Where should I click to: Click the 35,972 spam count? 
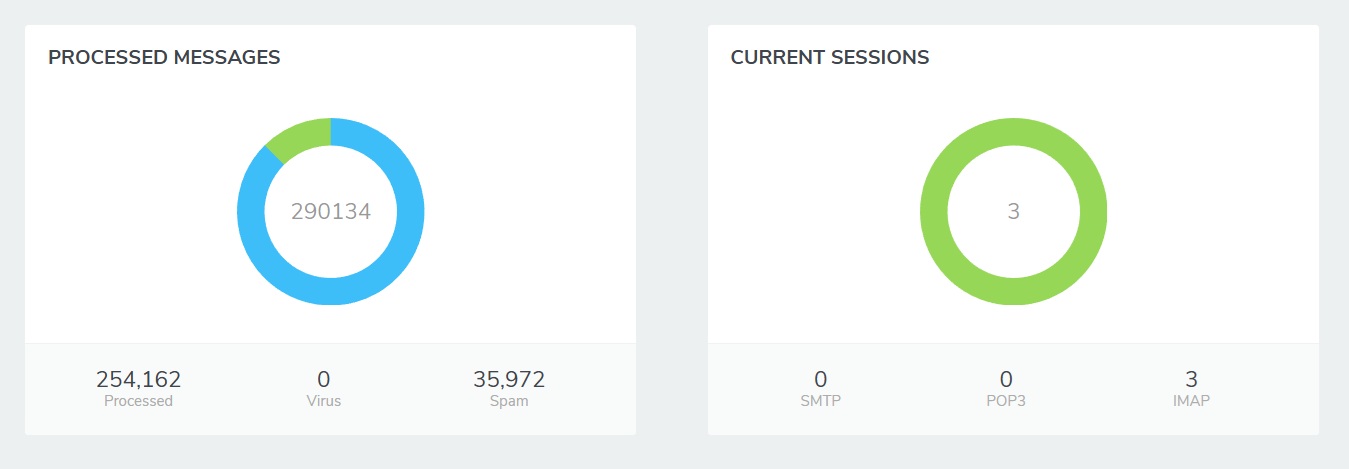pos(509,379)
